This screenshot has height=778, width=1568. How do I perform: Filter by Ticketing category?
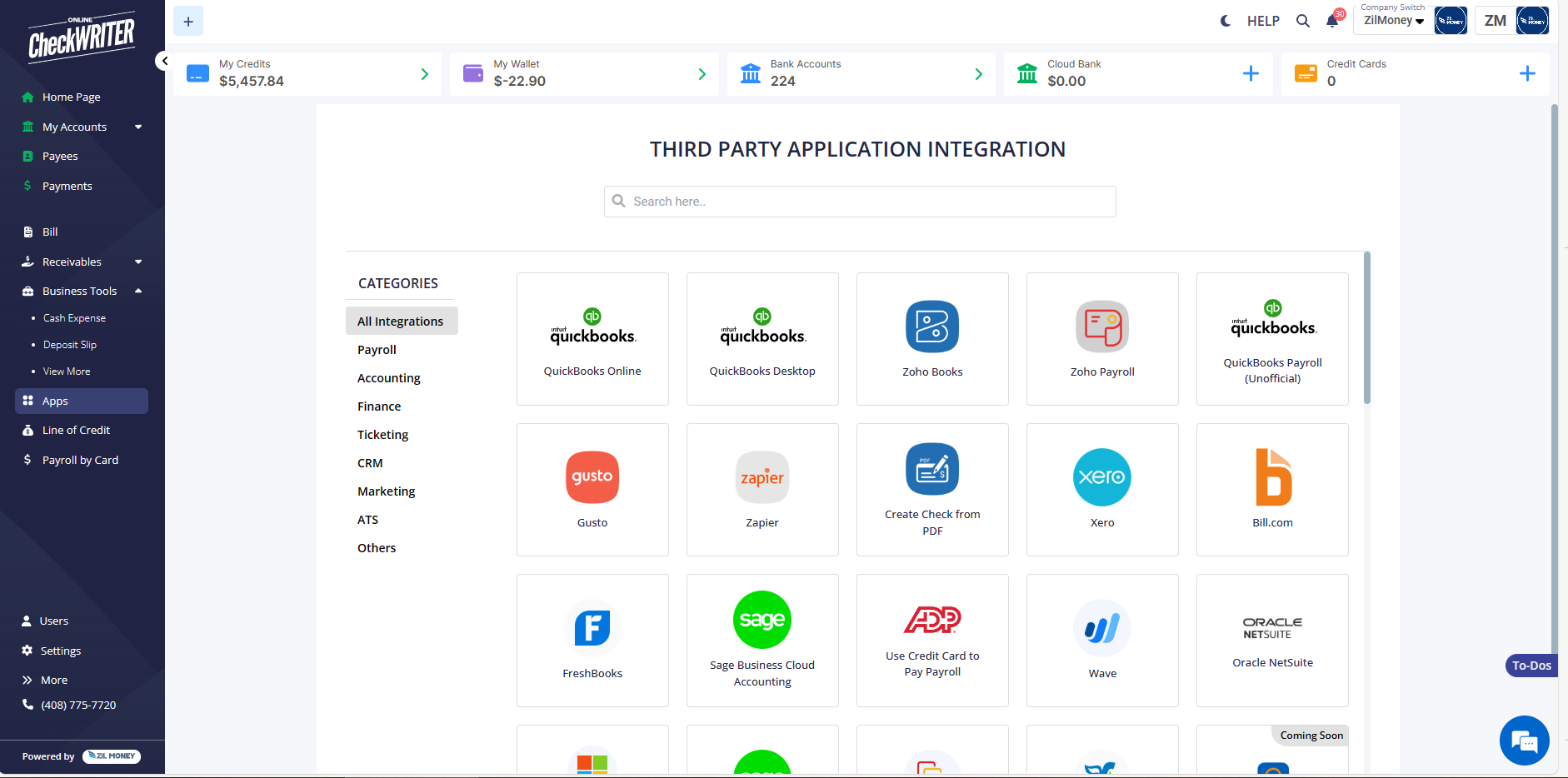pos(382,435)
